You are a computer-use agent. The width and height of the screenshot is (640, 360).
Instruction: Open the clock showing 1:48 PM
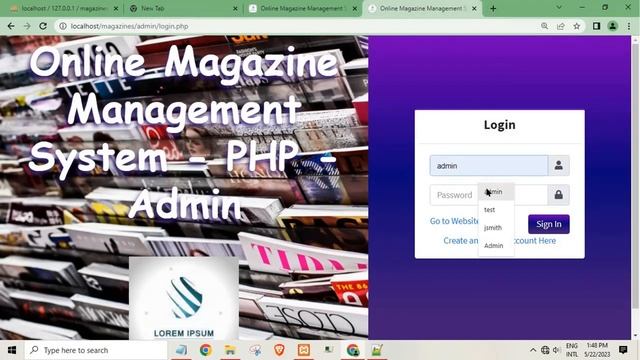tap(597, 350)
